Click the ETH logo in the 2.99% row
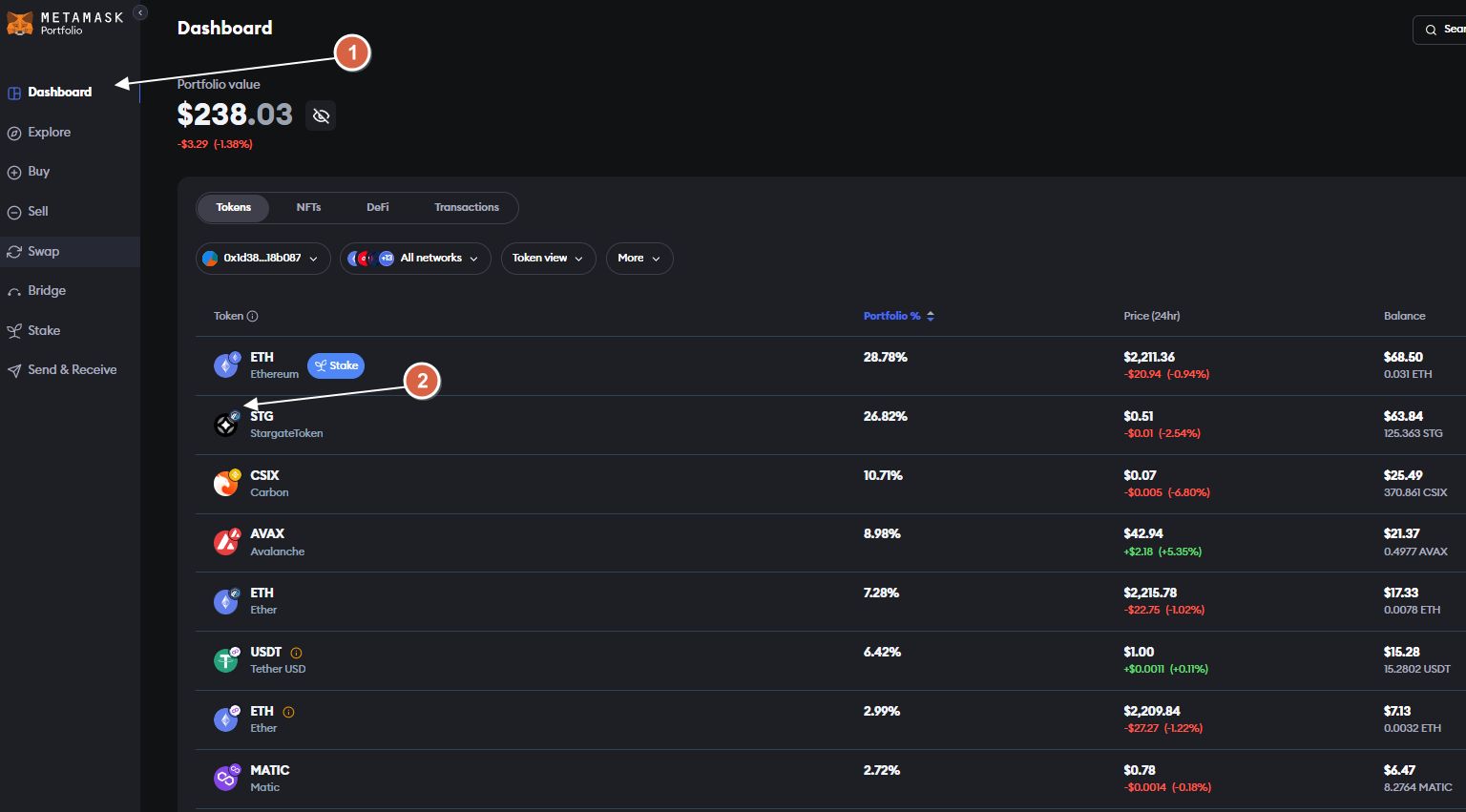 point(226,718)
